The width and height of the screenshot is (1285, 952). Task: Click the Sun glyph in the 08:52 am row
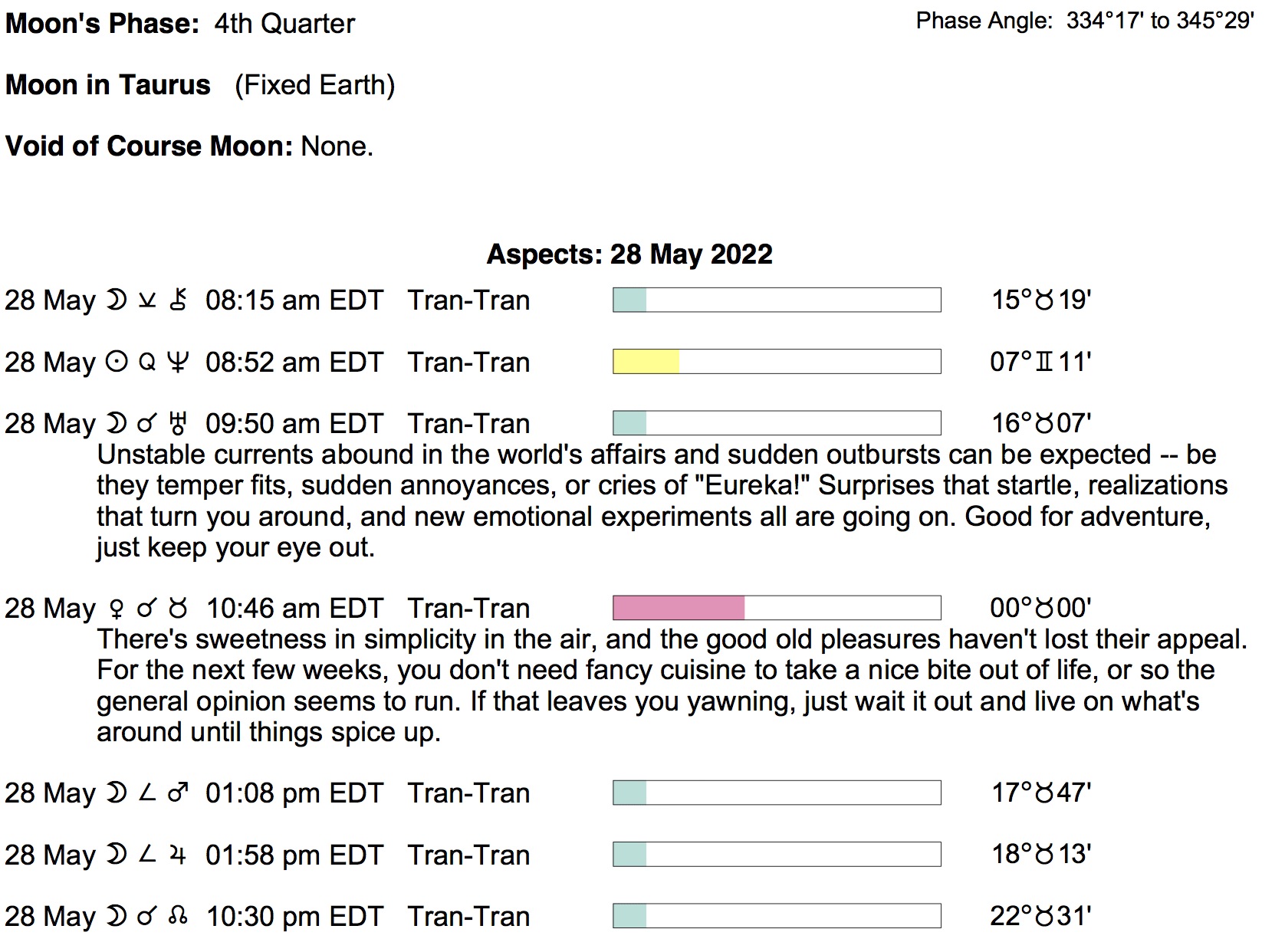pyautogui.click(x=117, y=362)
